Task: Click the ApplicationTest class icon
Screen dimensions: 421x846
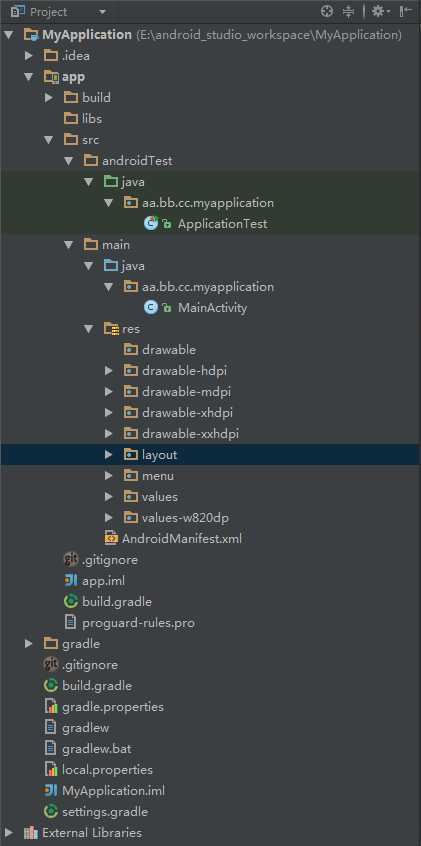Action: tap(151, 223)
